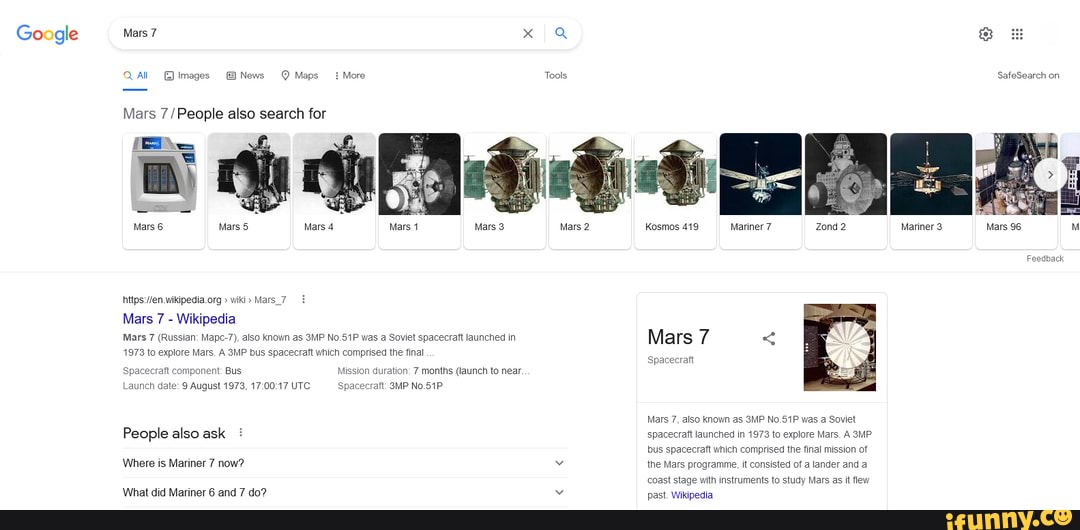Image resolution: width=1080 pixels, height=530 pixels.
Task: Clear the search box with X icon
Action: pos(528,33)
